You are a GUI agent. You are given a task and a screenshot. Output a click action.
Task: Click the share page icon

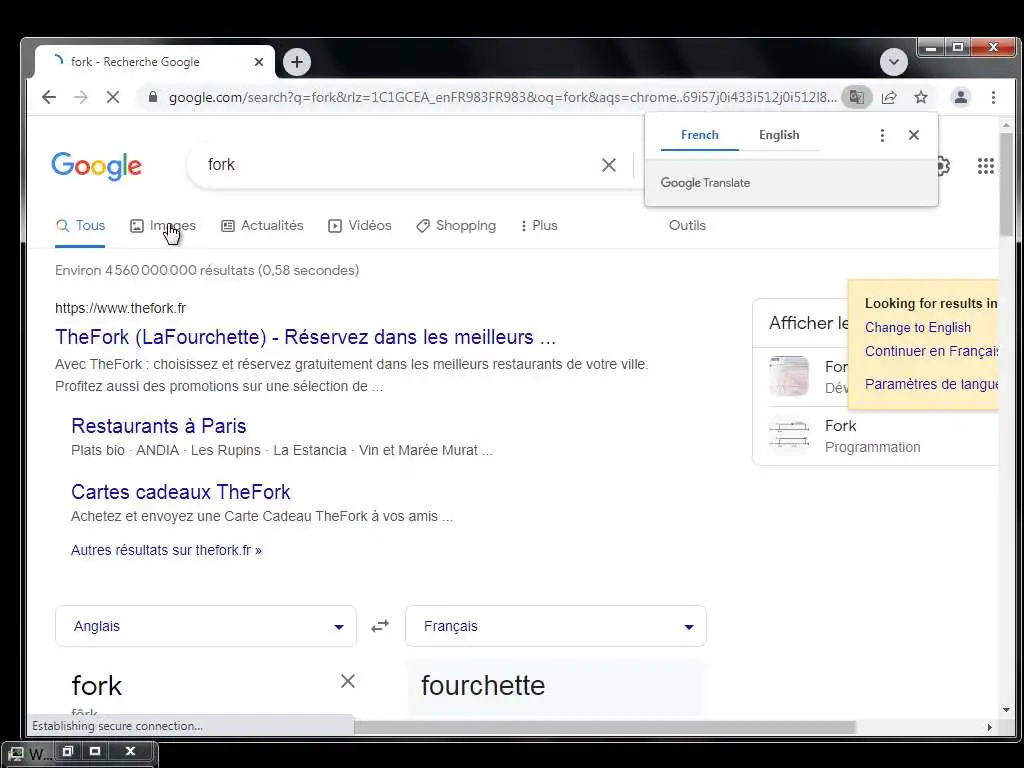pos(889,97)
